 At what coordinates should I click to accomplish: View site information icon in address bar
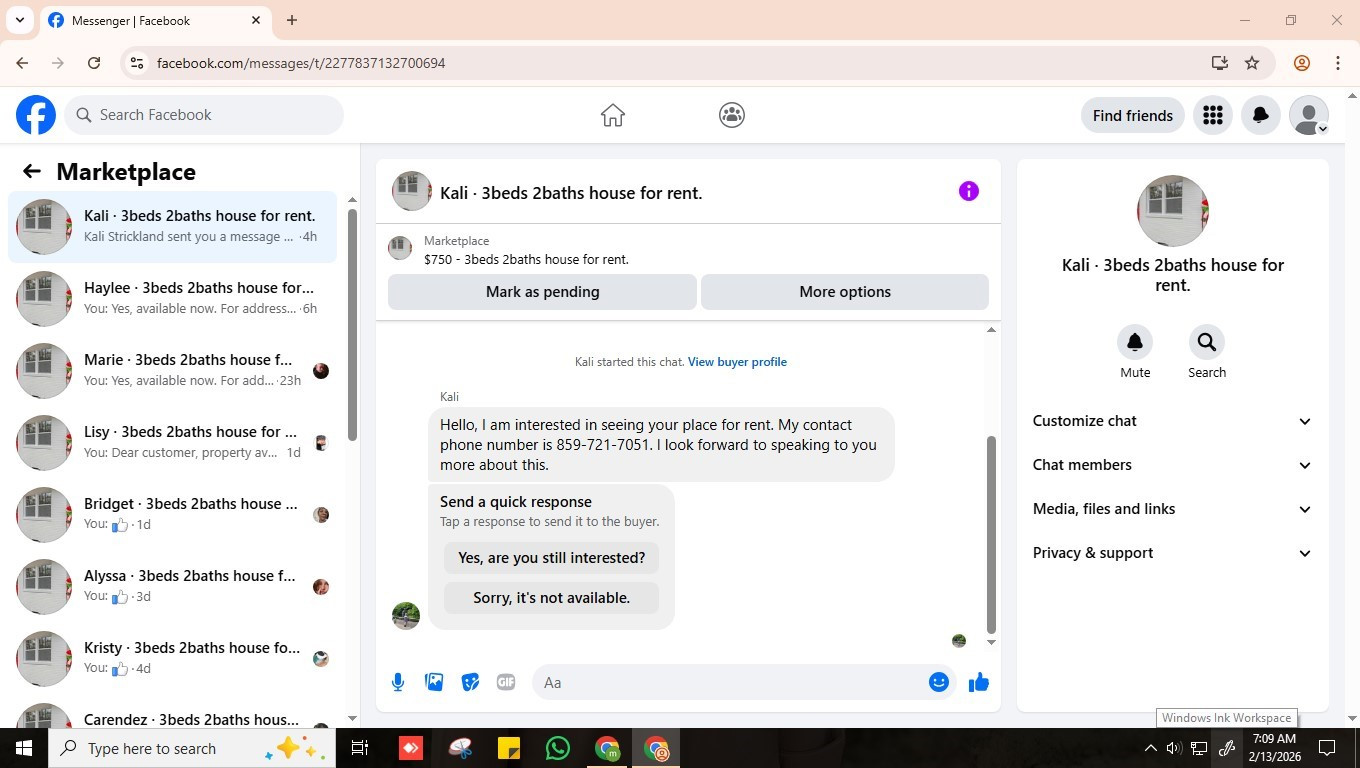tap(137, 63)
